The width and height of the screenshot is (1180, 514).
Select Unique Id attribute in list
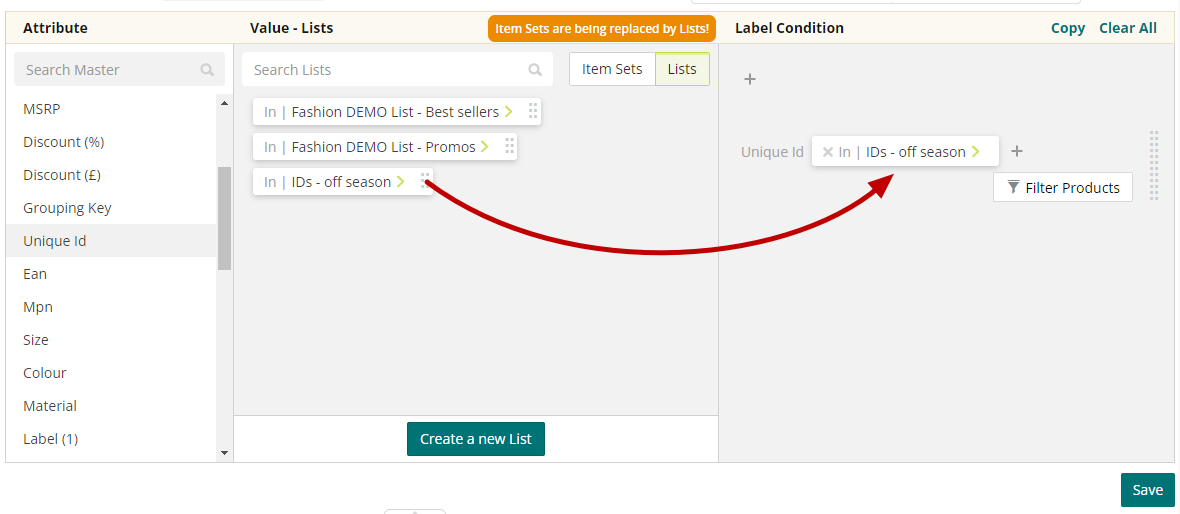point(55,241)
